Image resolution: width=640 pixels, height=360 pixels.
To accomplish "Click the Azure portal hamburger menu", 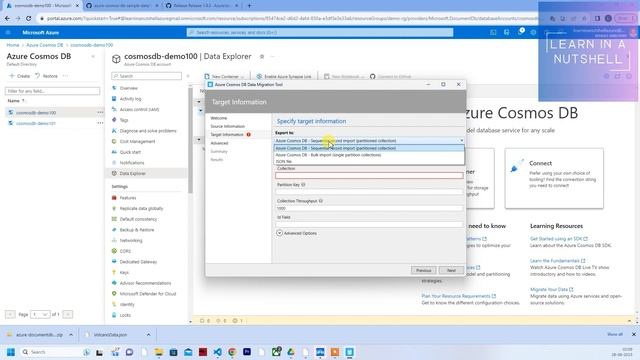I will pos(8,32).
